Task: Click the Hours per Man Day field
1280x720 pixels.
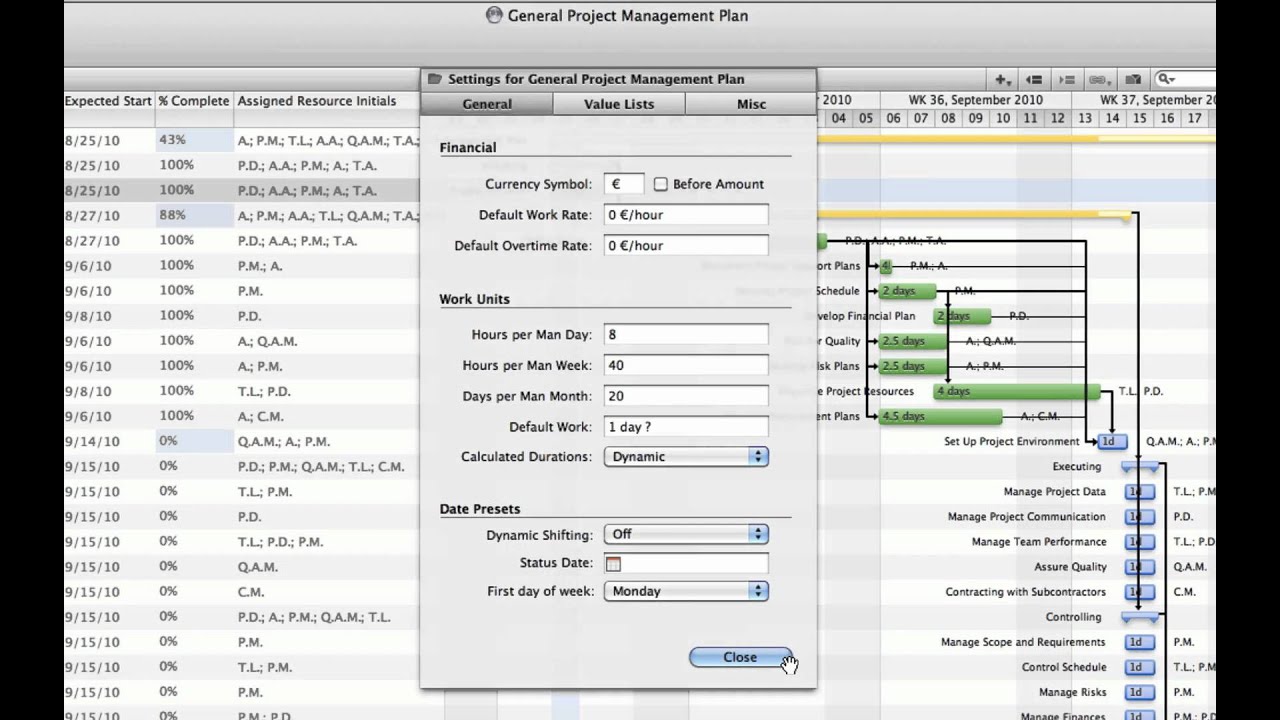Action: 686,335
